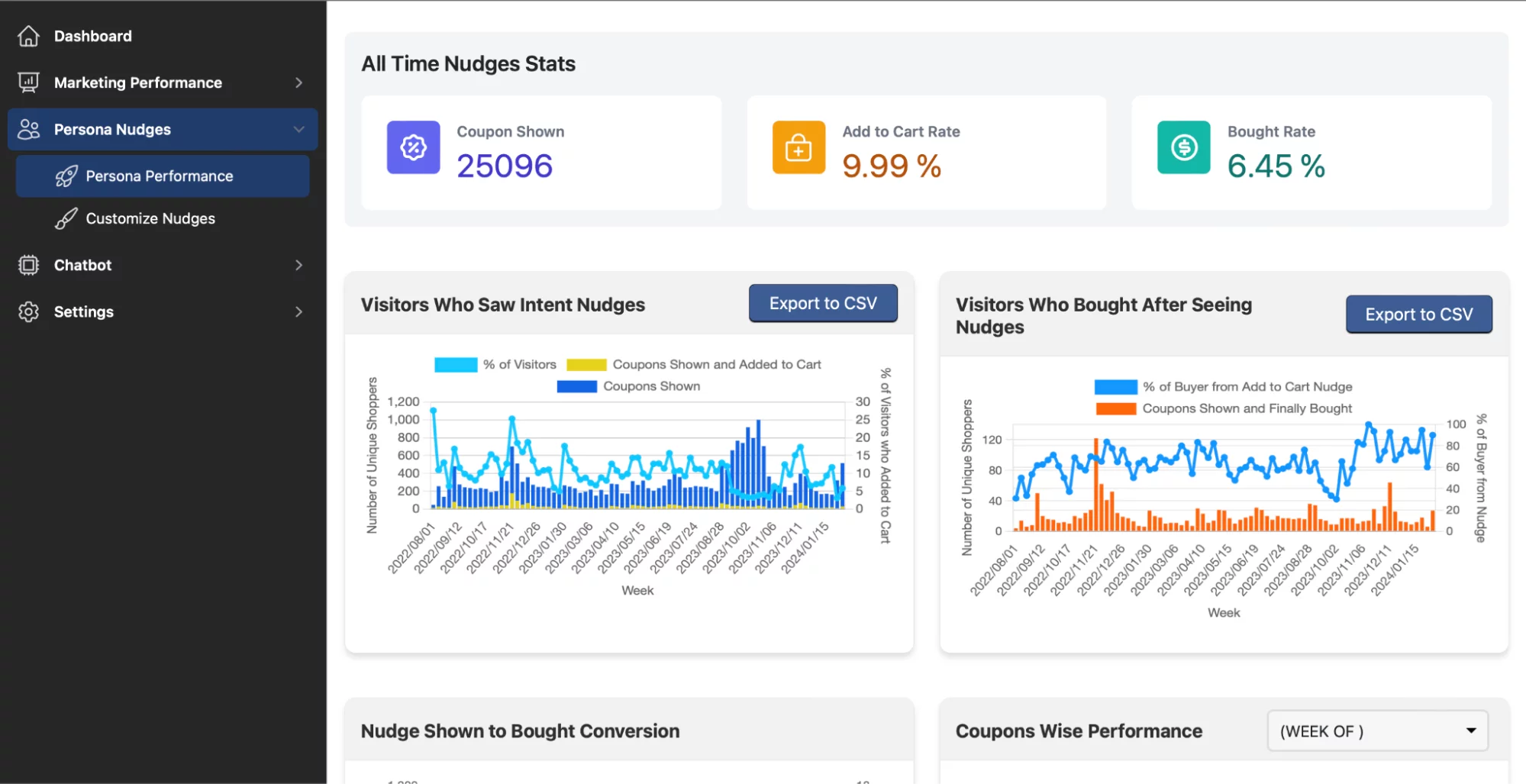The width and height of the screenshot is (1526, 784).
Task: Click the green Bought Rate dollar icon
Action: point(1184,147)
